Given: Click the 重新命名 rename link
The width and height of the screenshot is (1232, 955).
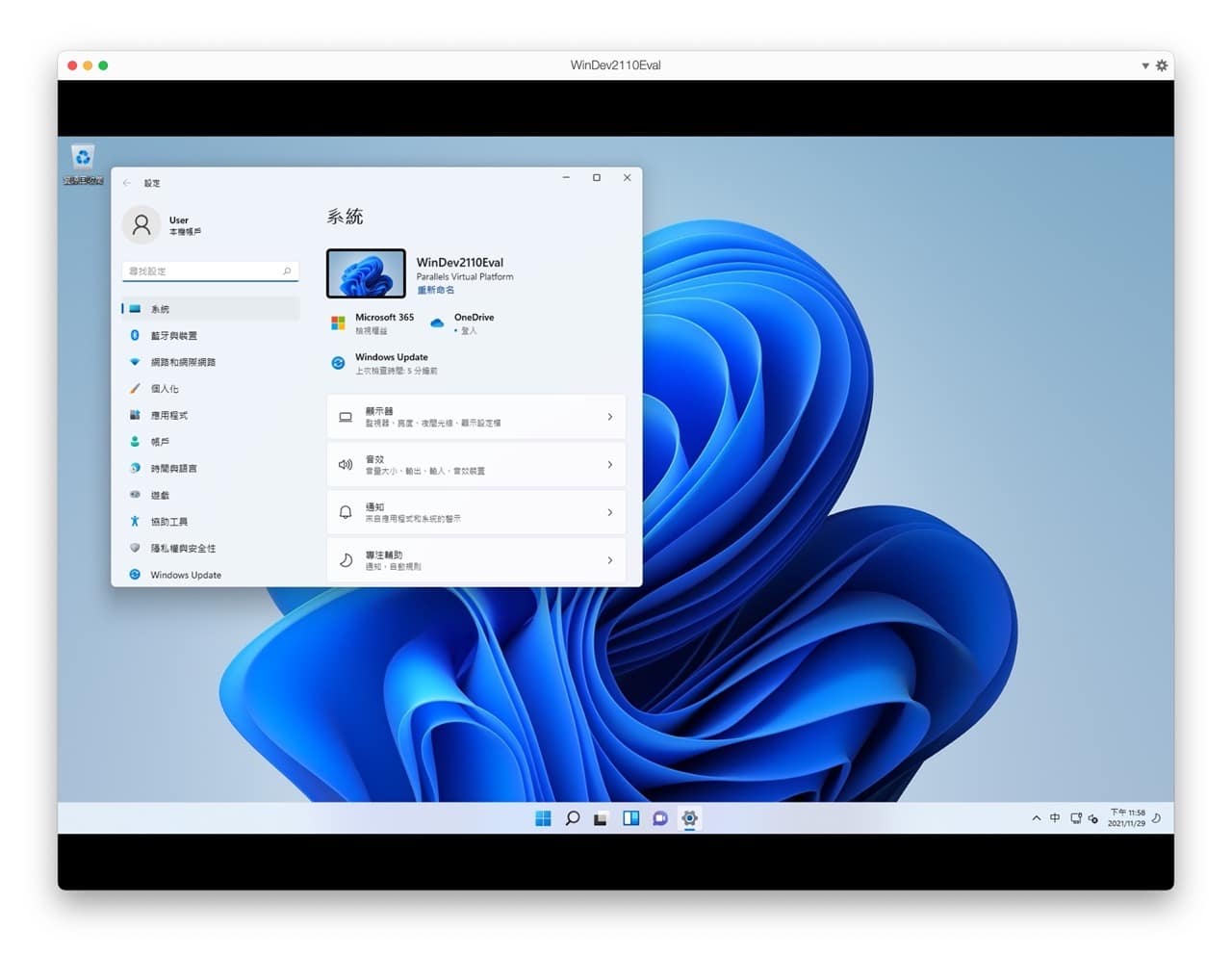Looking at the screenshot, I should pyautogui.click(x=435, y=290).
